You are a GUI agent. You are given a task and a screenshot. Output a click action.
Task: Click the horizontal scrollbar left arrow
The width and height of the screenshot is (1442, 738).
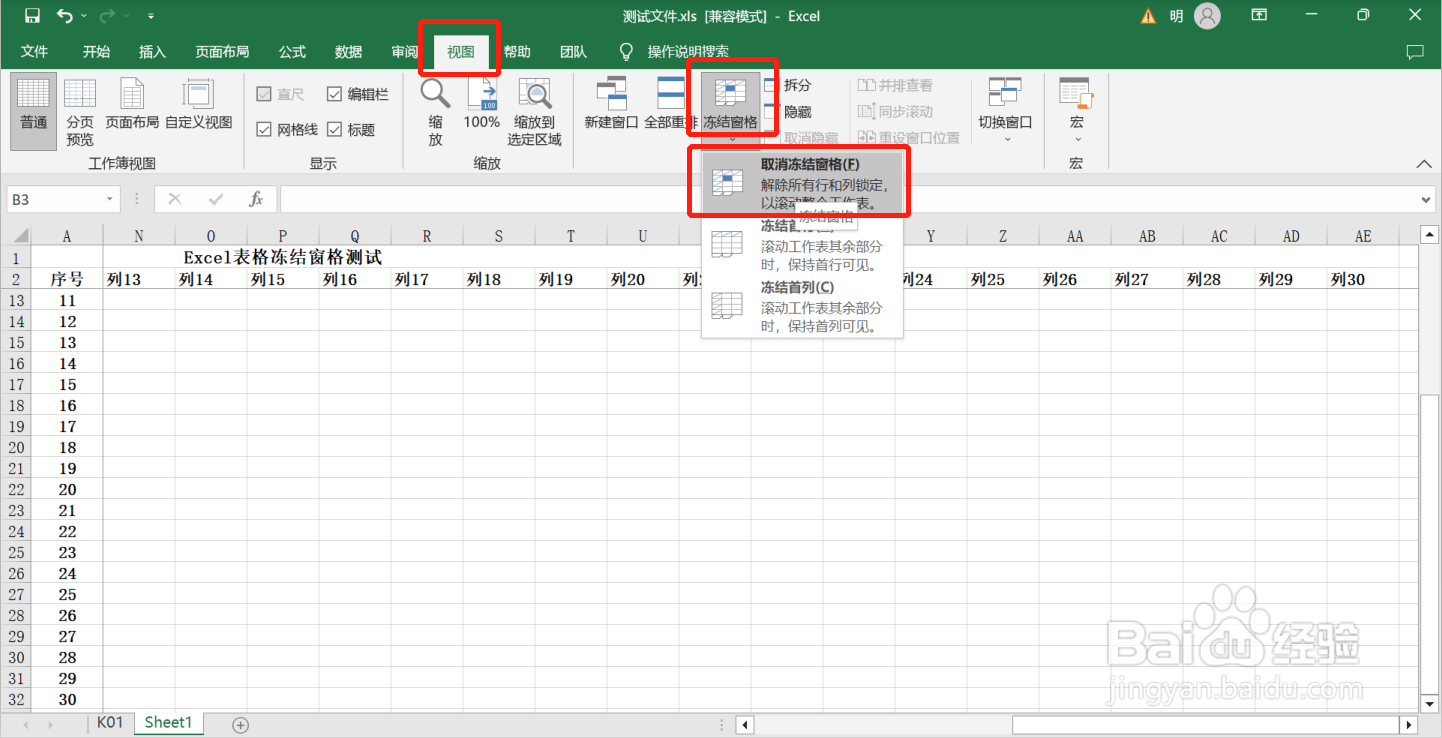(744, 725)
